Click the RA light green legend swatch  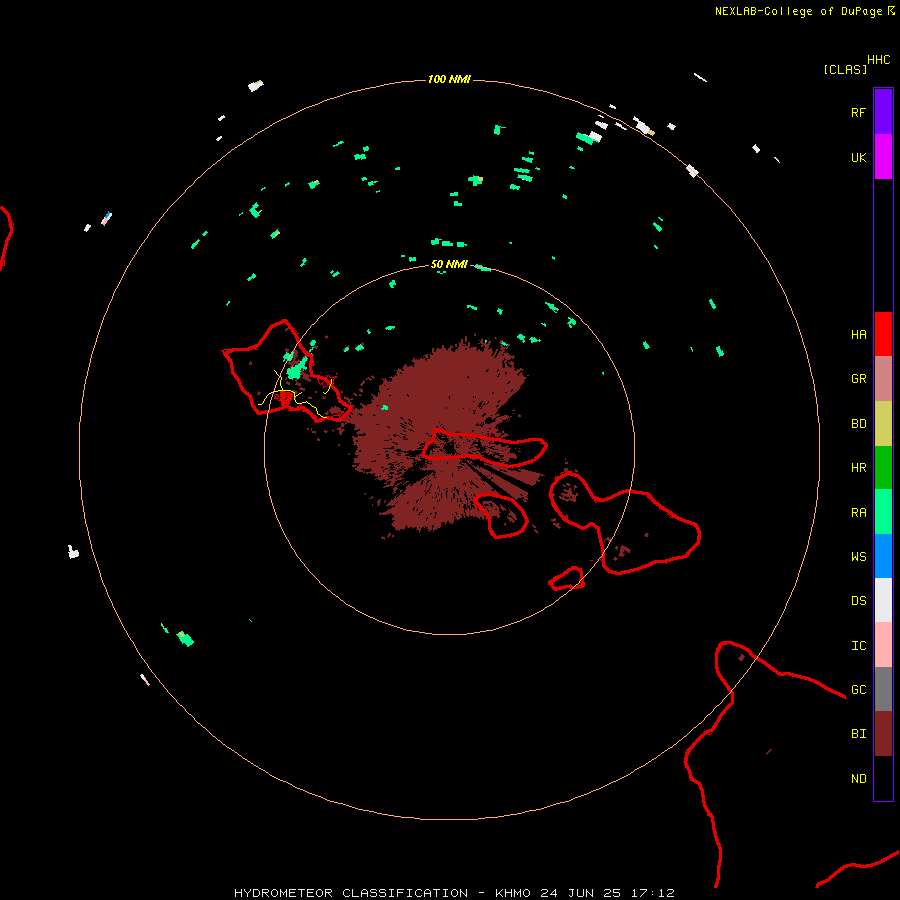coord(883,512)
